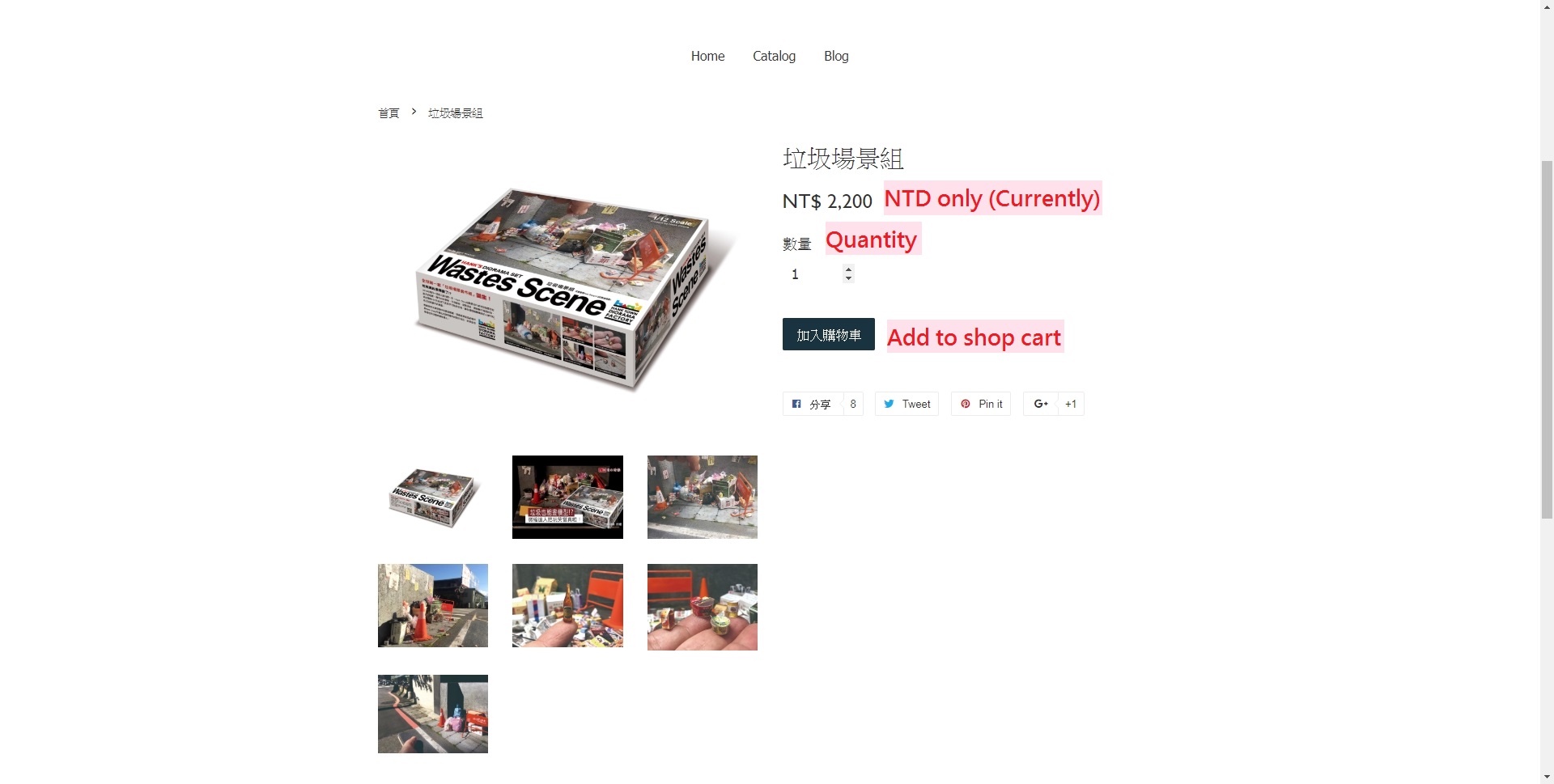The width and height of the screenshot is (1554, 784).
Task: Click the dark 加入購物車 add-to-cart button
Action: click(x=829, y=334)
